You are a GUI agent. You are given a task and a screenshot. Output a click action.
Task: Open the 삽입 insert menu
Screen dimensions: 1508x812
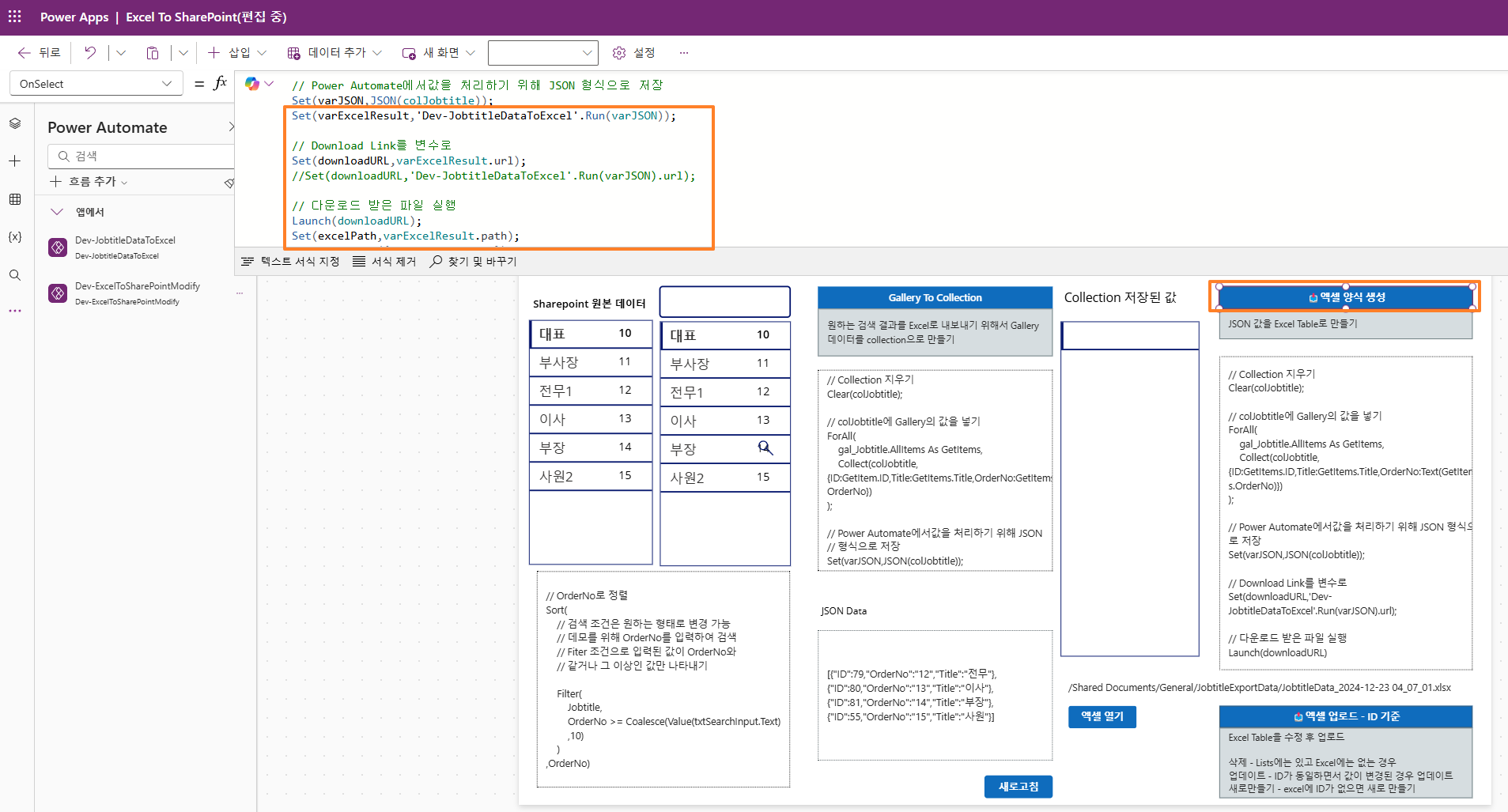pos(236,53)
